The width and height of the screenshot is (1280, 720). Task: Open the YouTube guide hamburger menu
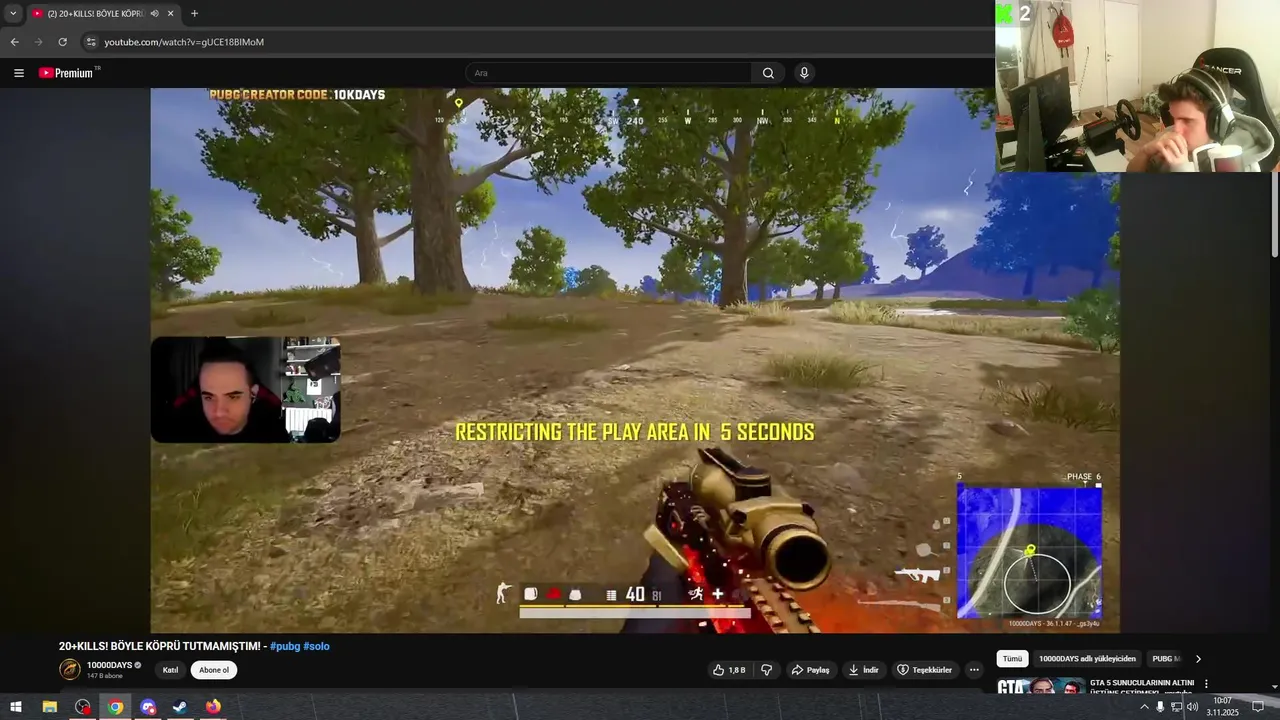click(19, 73)
